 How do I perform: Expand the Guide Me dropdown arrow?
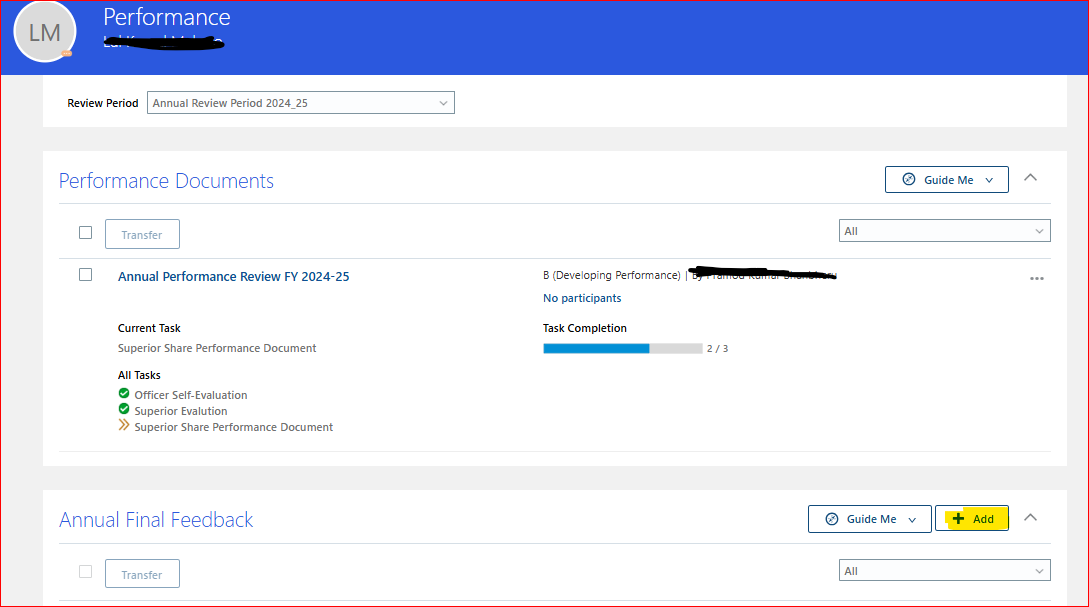point(988,179)
